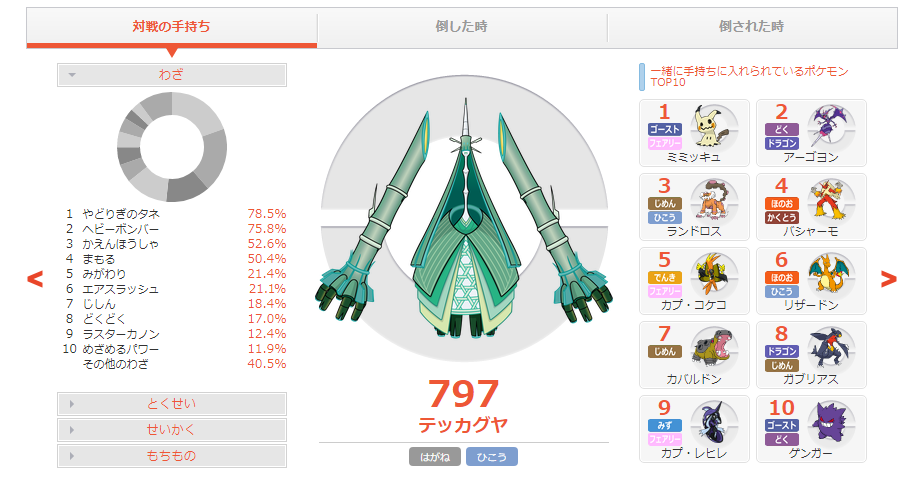Expand the とくせい ability section
Viewport: 924px width, 495px height.
tap(171, 404)
